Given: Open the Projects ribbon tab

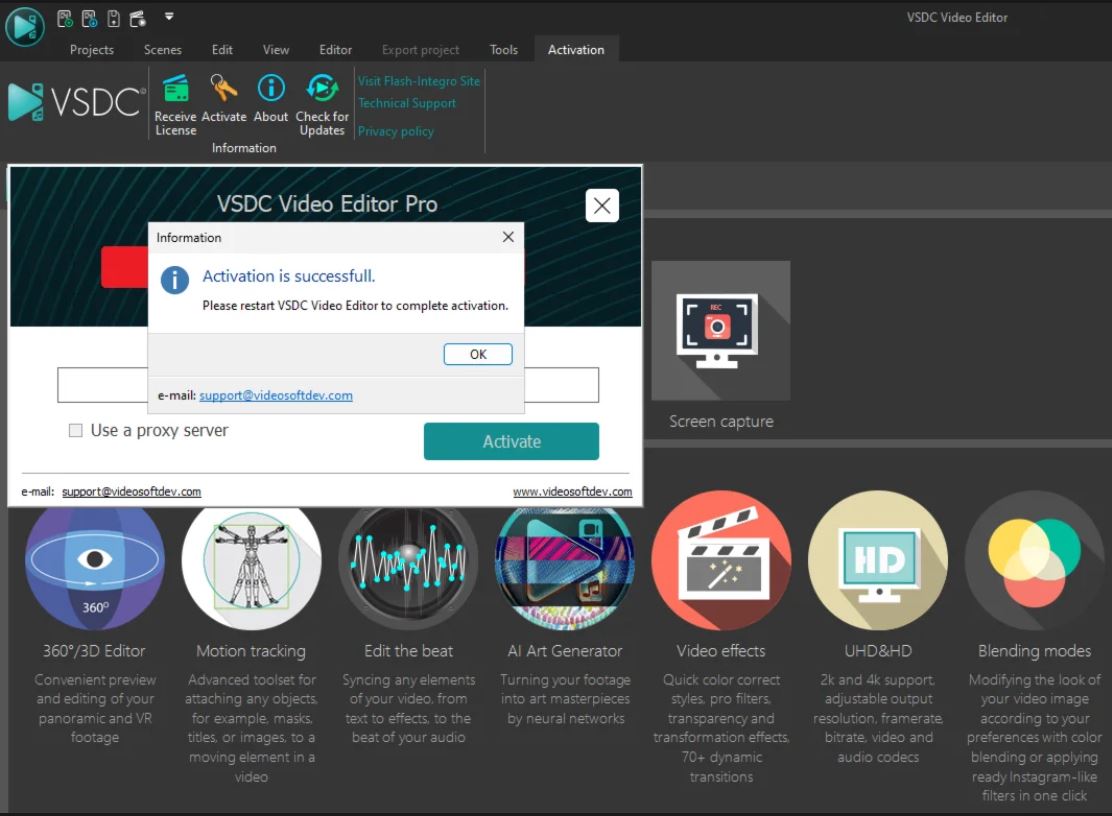Looking at the screenshot, I should click(92, 50).
